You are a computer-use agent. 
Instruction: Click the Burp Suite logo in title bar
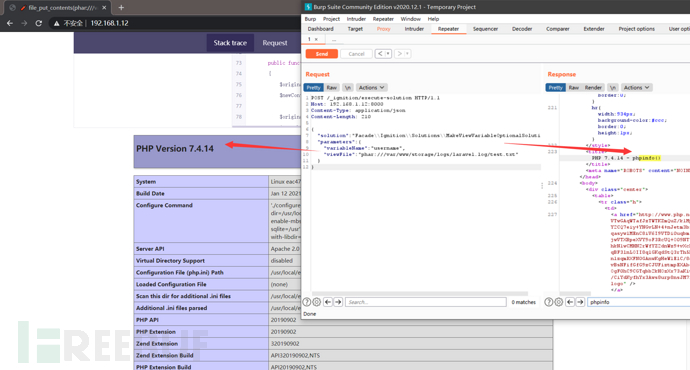coord(308,7)
